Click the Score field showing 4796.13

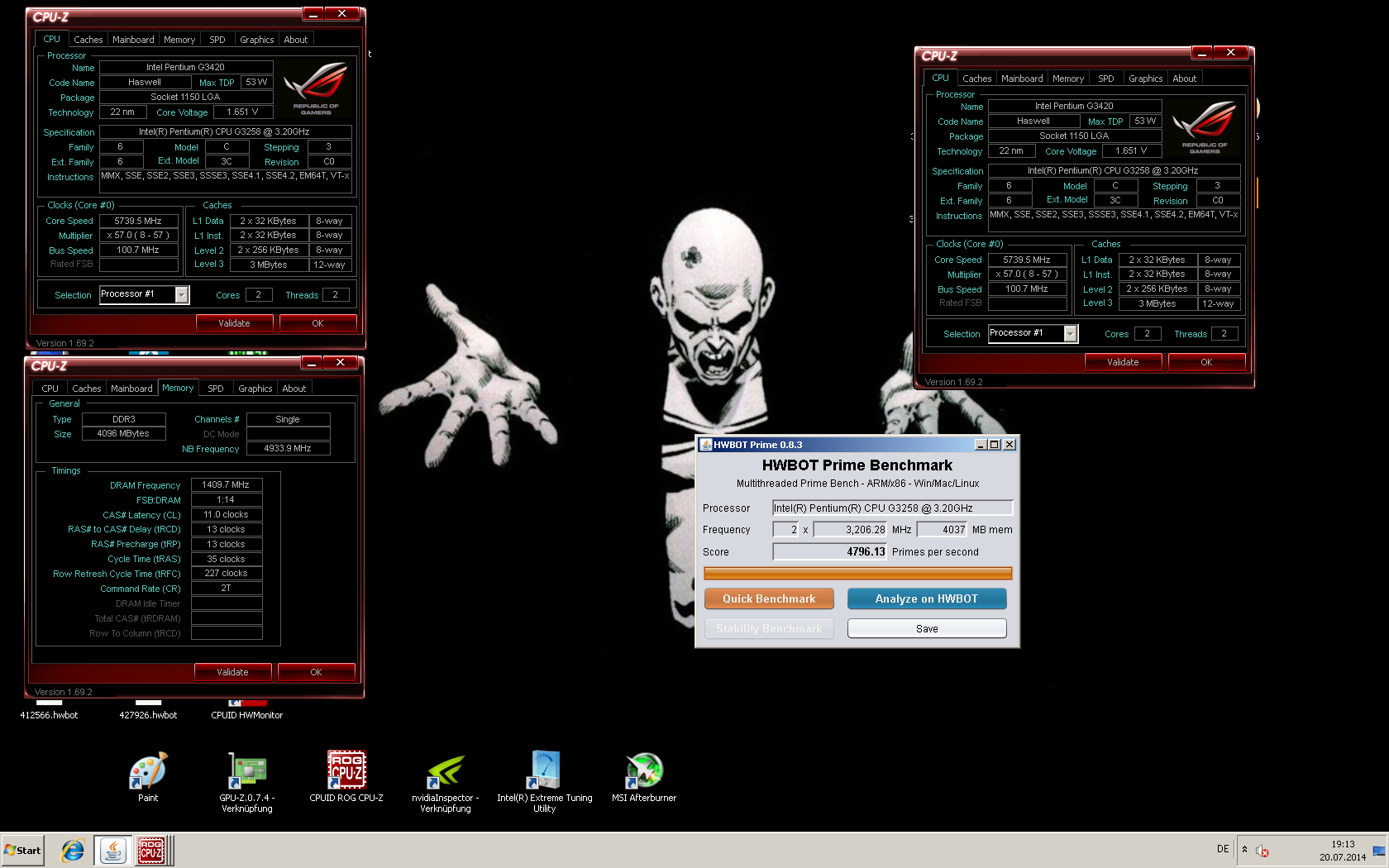pyautogui.click(x=829, y=551)
